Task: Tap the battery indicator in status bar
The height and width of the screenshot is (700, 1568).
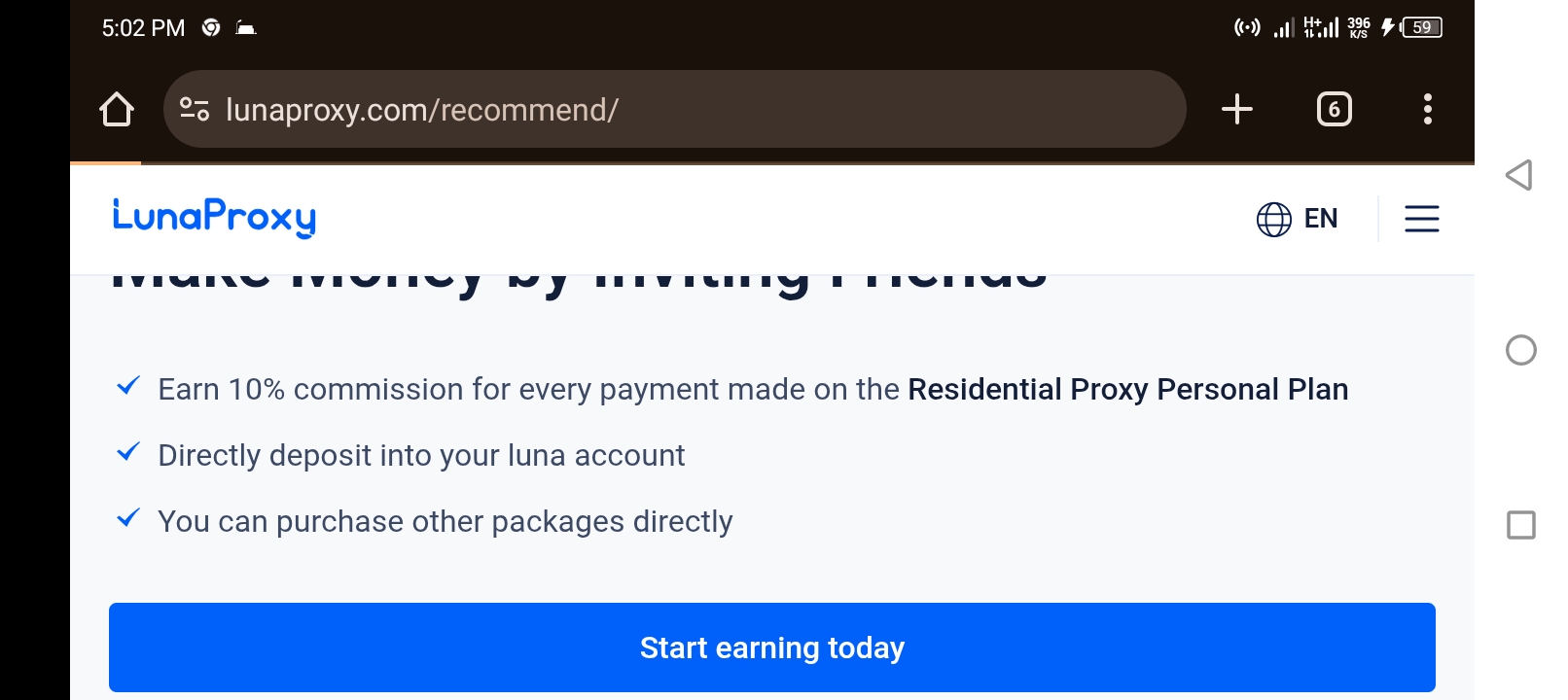Action: tap(1421, 27)
